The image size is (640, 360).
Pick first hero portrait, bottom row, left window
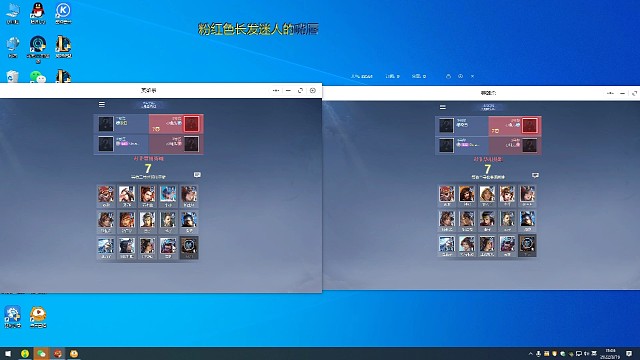click(106, 247)
